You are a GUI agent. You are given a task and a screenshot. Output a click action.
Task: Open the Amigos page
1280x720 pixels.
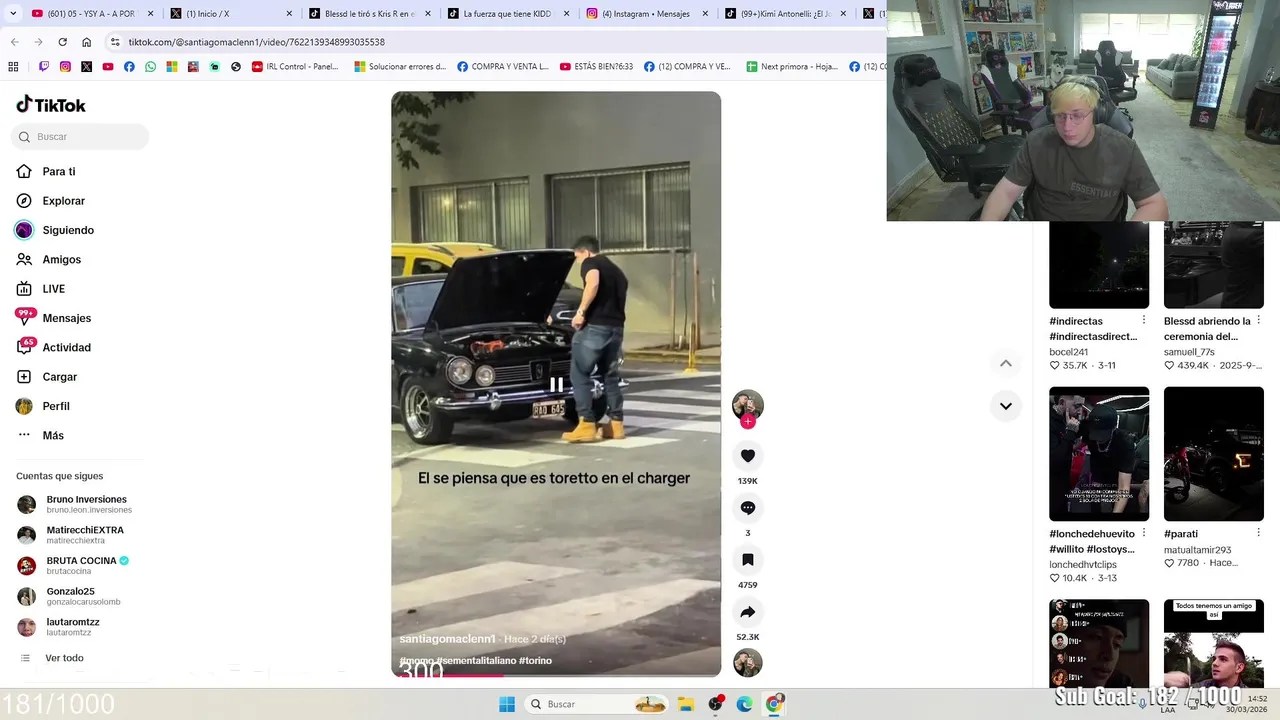tap(49, 260)
